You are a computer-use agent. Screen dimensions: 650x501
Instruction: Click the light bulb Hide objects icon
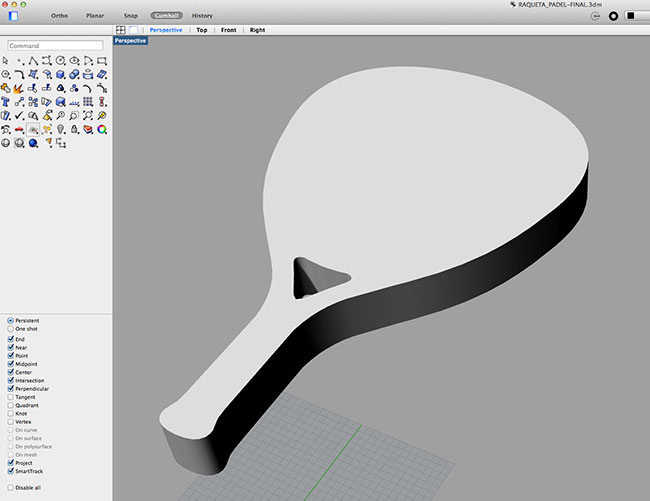pos(61,129)
